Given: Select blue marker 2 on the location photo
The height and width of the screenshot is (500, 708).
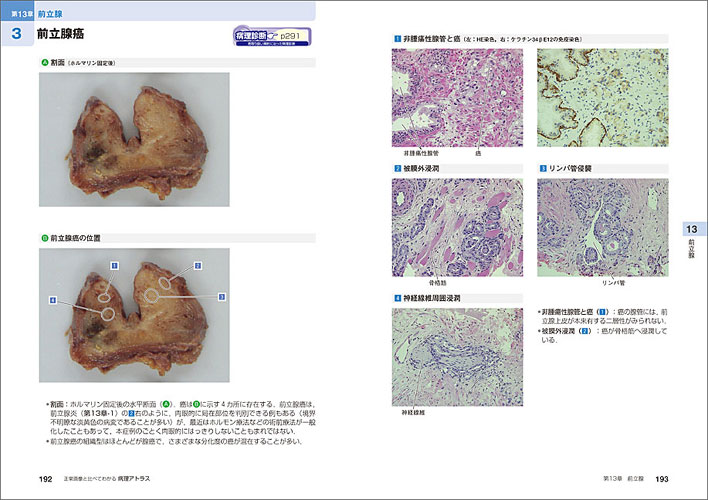Looking at the screenshot, I should coord(197,265).
